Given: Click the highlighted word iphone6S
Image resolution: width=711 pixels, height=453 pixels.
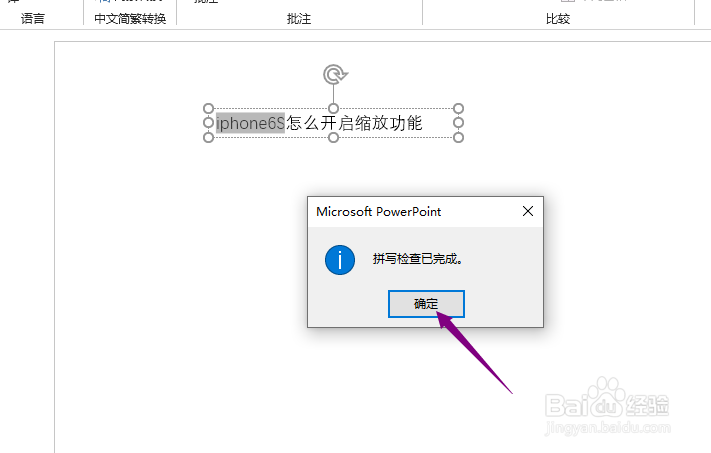Looking at the screenshot, I should pos(250,123).
